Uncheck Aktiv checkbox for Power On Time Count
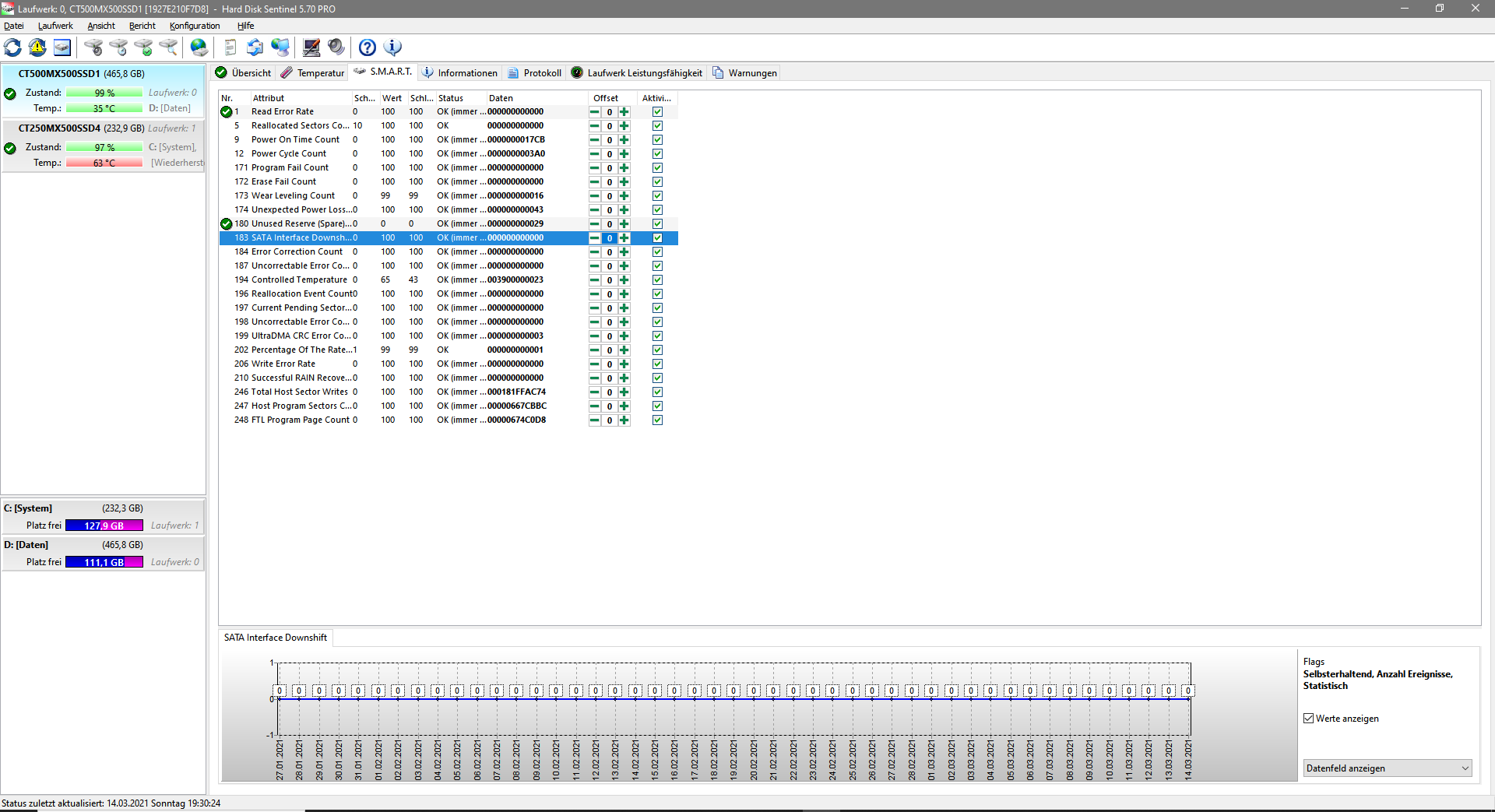The width and height of the screenshot is (1495, 812). (657, 140)
